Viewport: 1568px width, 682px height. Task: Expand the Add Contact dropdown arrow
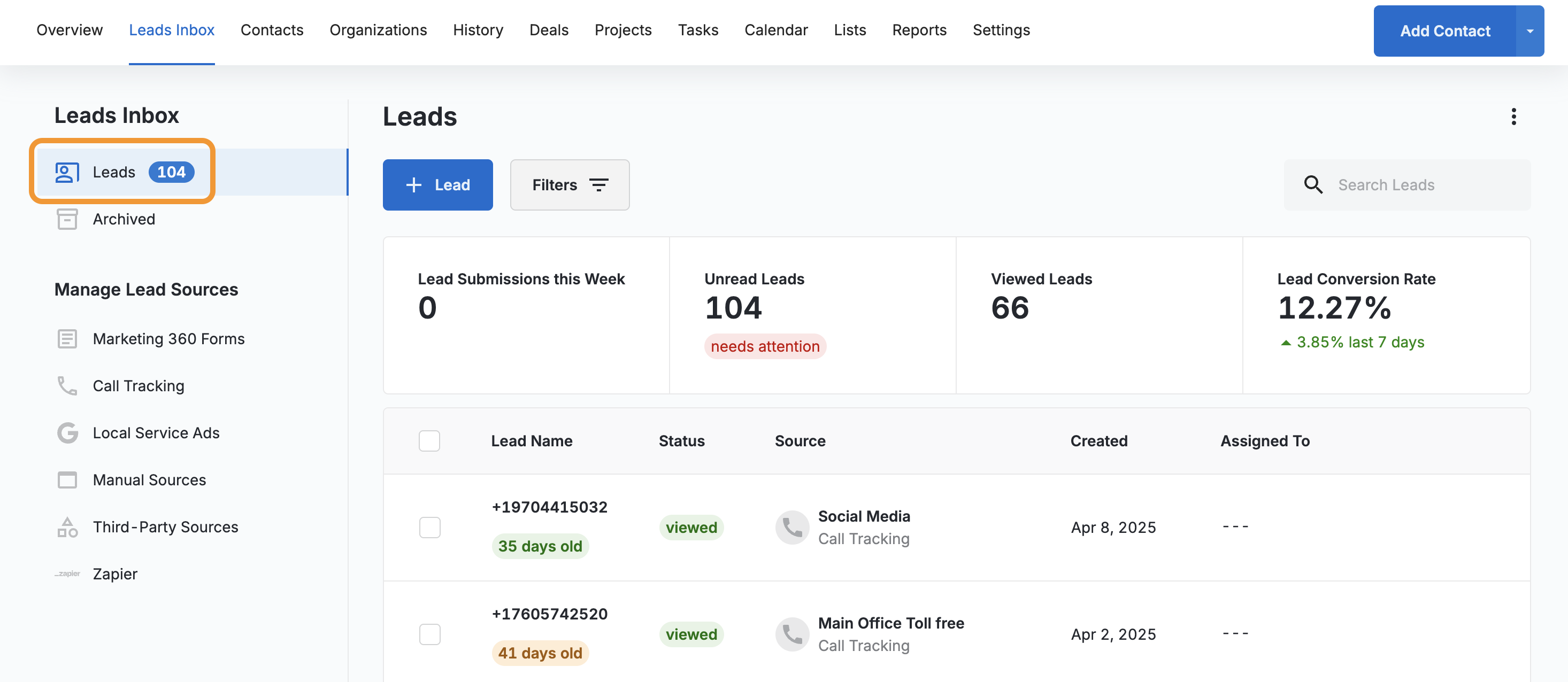[1529, 31]
